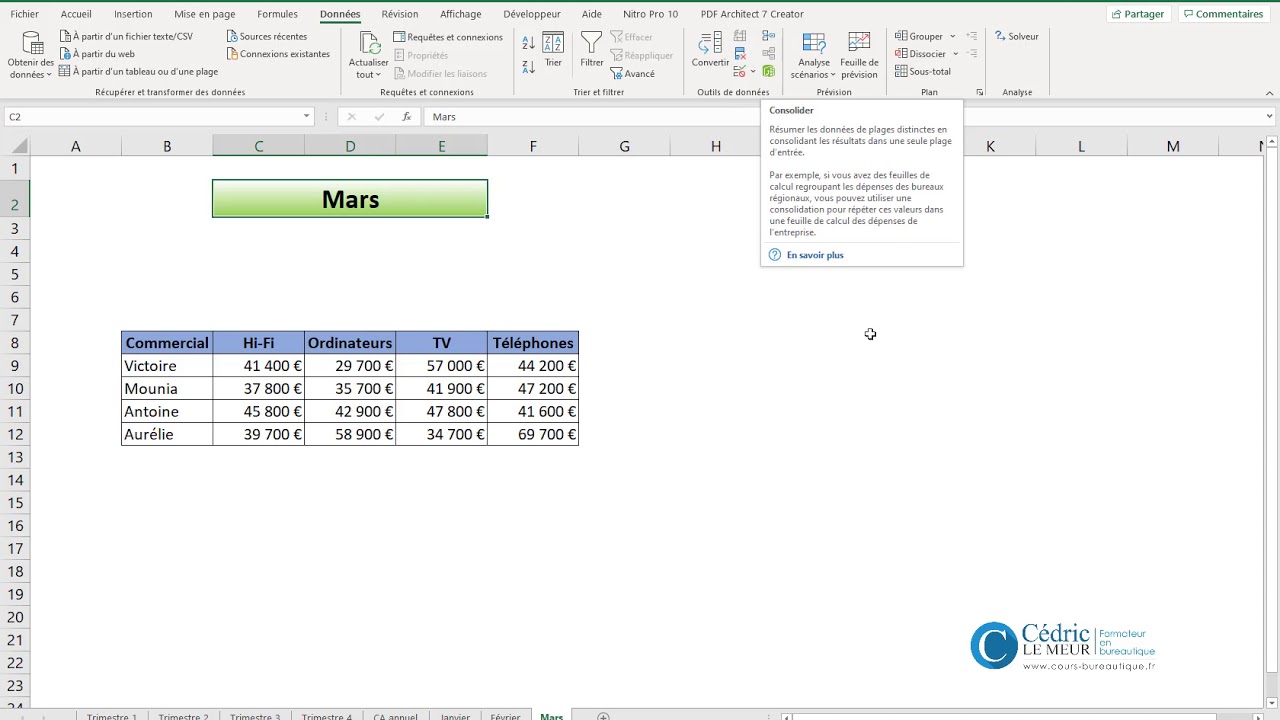Switch to the Insertion tab

(133, 14)
